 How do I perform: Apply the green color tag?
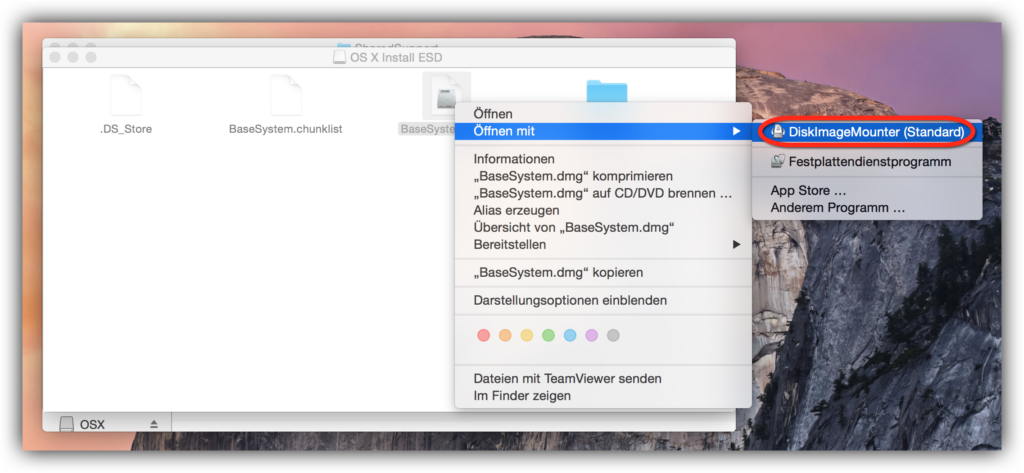click(x=549, y=335)
